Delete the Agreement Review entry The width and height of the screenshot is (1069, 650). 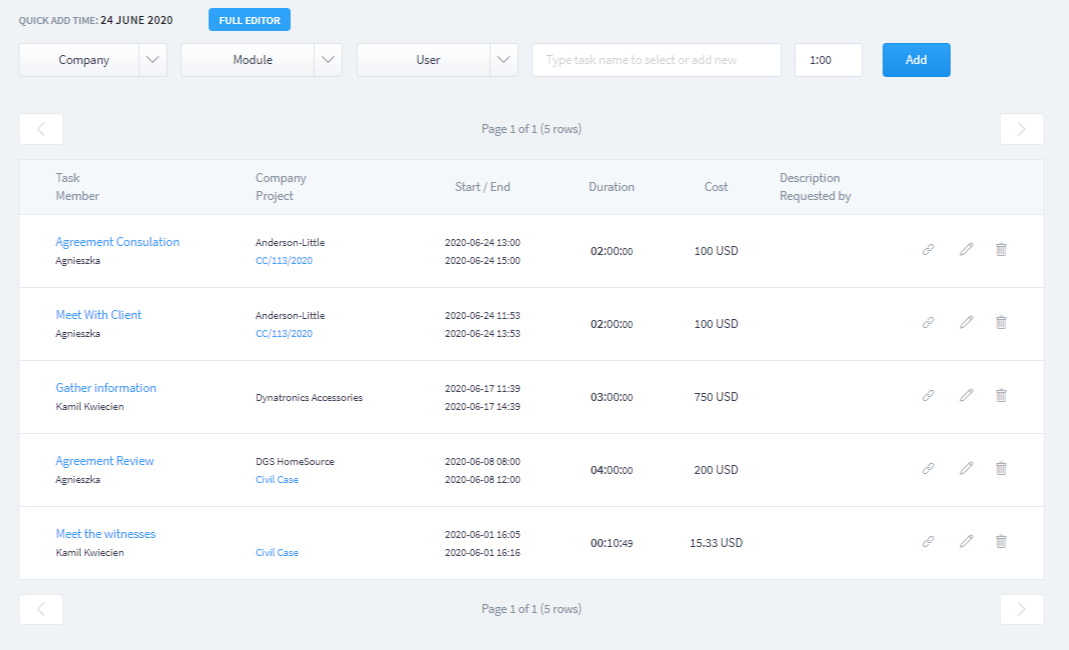coord(1001,468)
